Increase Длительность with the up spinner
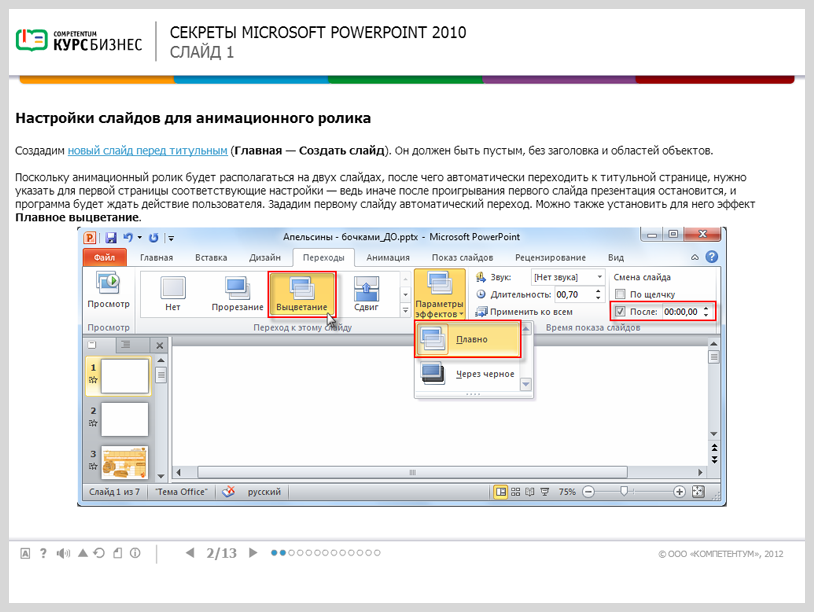Screen dimensions: 814x612 click(599, 292)
